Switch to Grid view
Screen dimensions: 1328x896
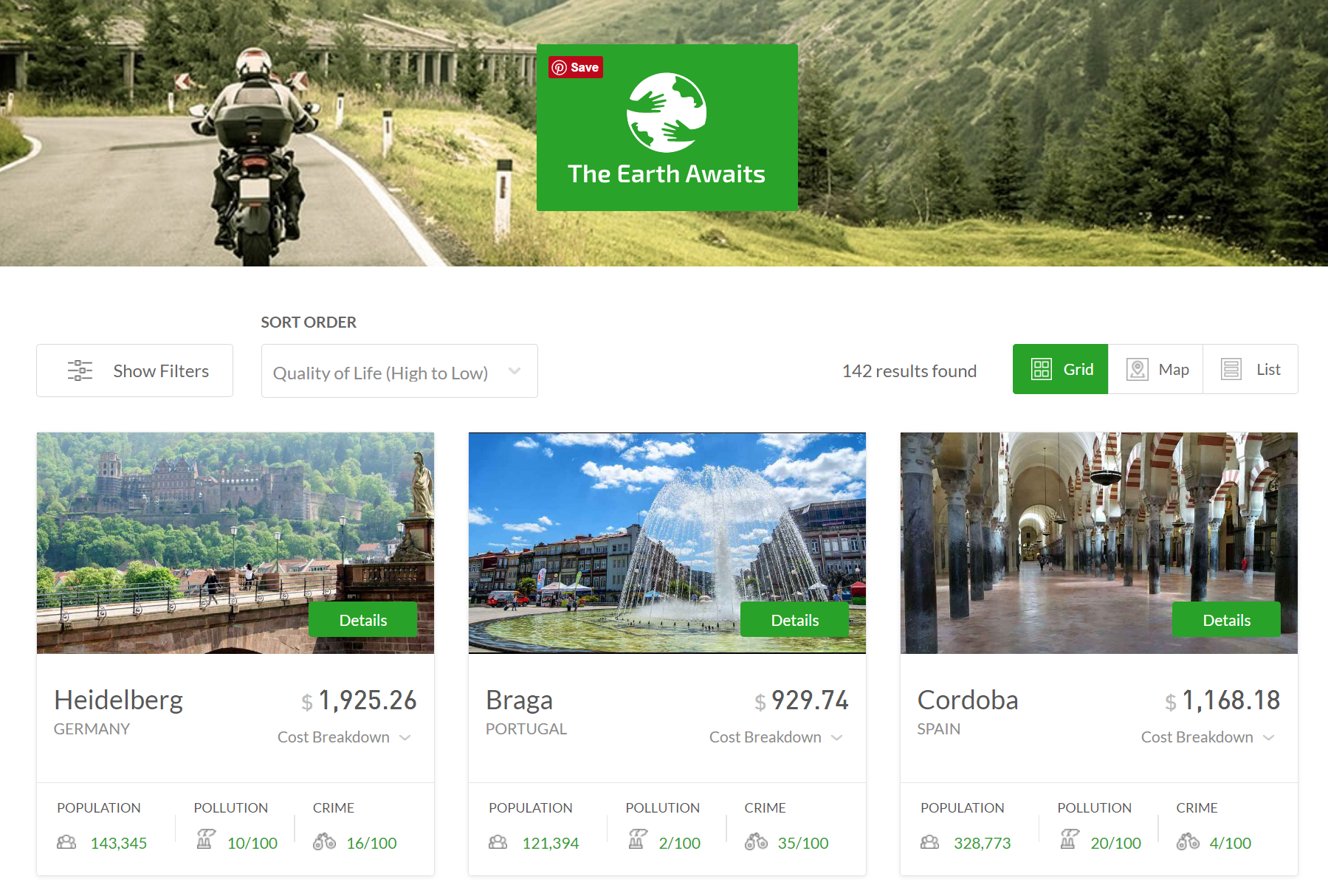(x=1060, y=369)
